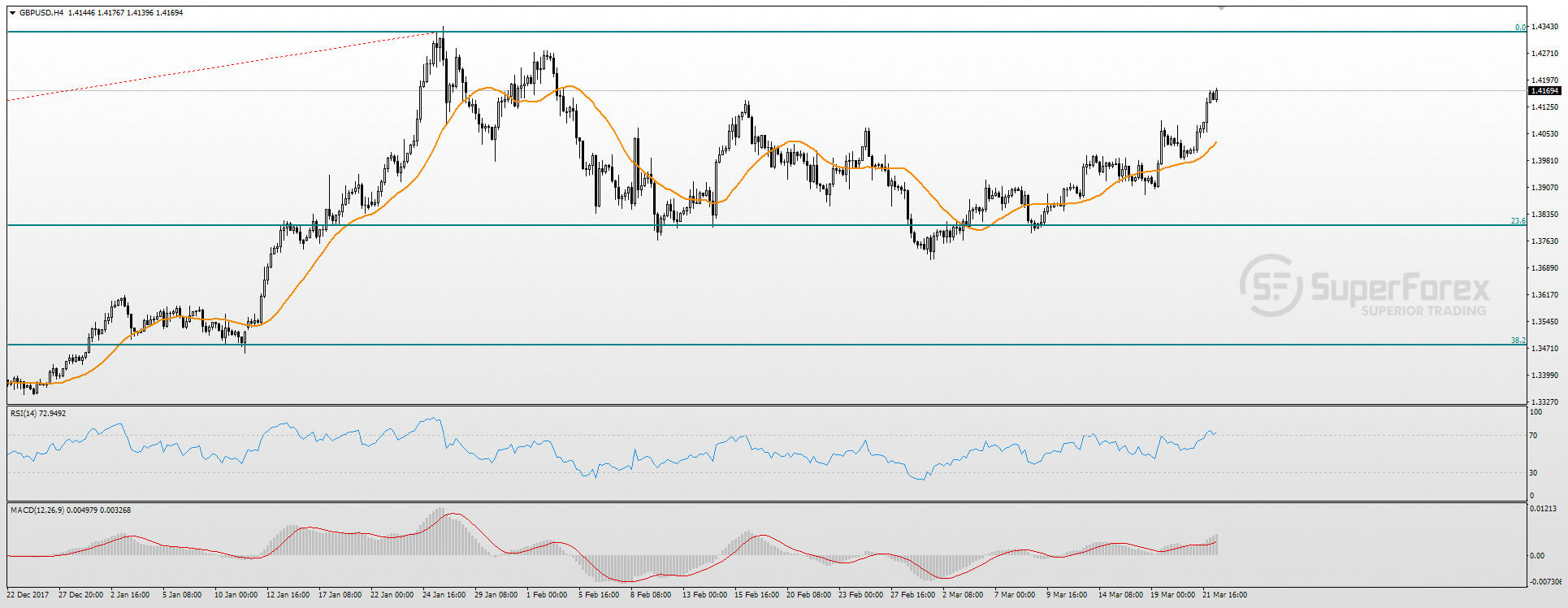This screenshot has height=608, width=1568.
Task: Select the GBPUSD,H4 chart title text
Action: pos(41,13)
